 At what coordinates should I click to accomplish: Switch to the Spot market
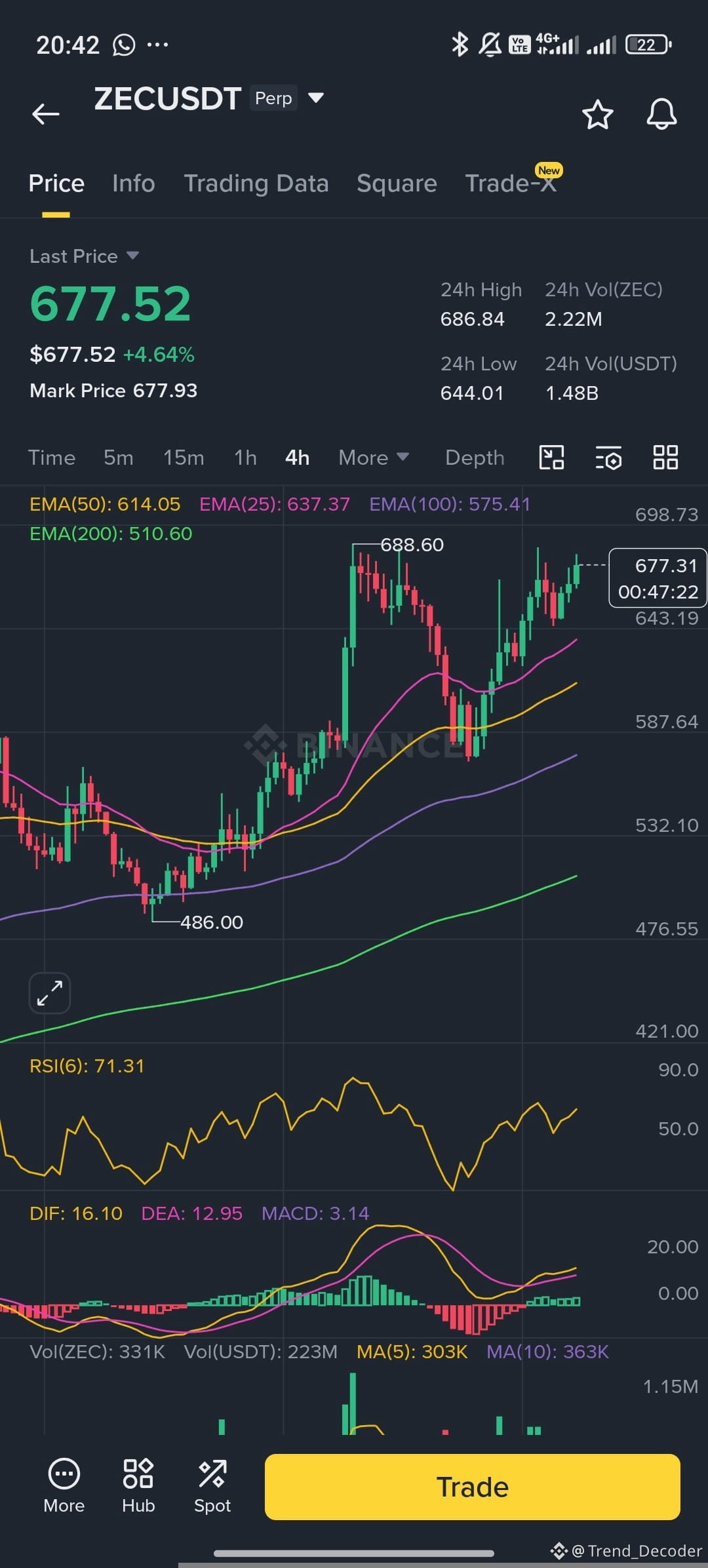[x=212, y=1486]
